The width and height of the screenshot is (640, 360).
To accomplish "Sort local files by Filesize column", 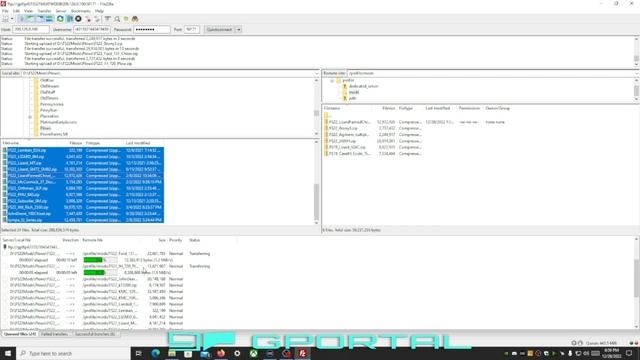I will (x=76, y=143).
